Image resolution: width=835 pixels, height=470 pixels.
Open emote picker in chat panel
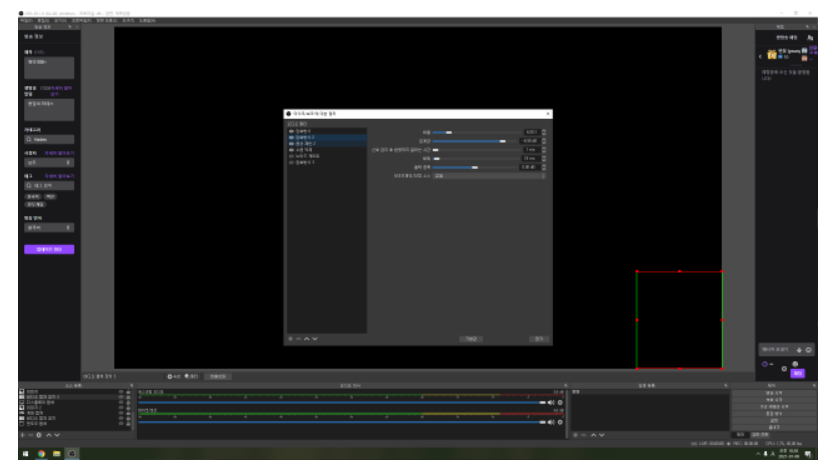[808, 350]
